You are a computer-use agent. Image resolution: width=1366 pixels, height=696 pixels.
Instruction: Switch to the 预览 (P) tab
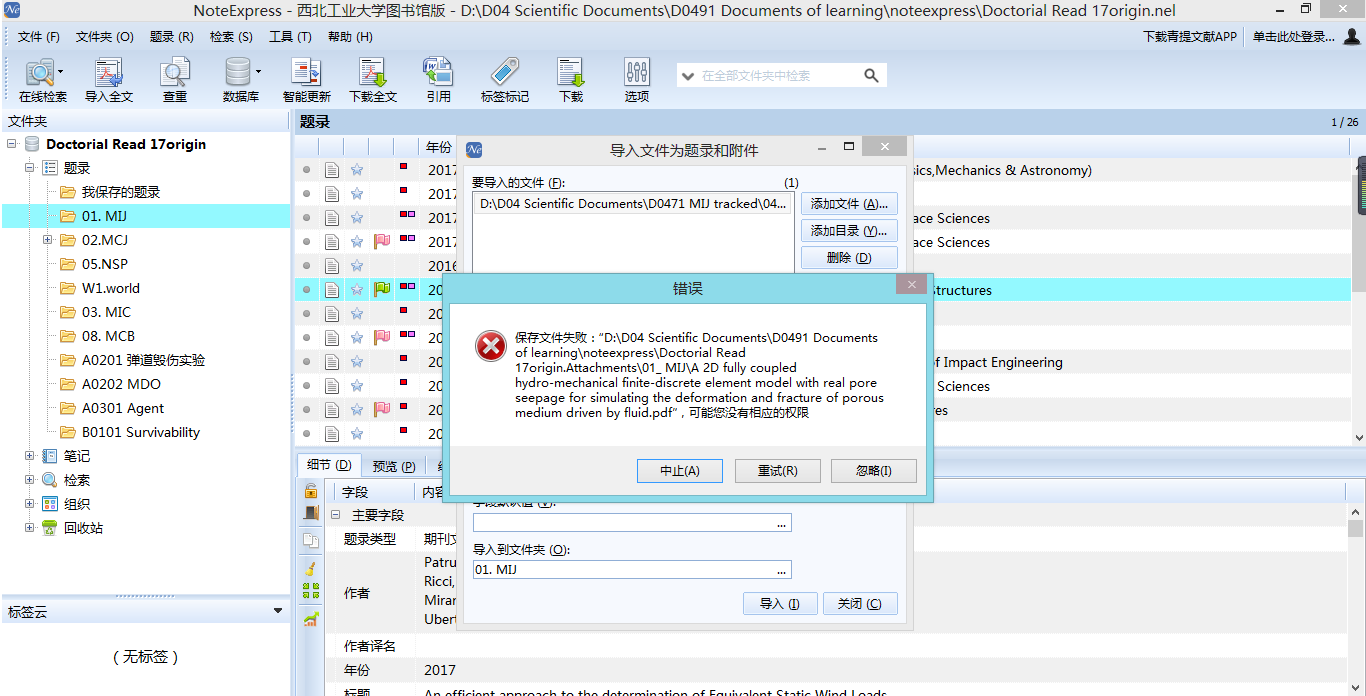(x=394, y=466)
